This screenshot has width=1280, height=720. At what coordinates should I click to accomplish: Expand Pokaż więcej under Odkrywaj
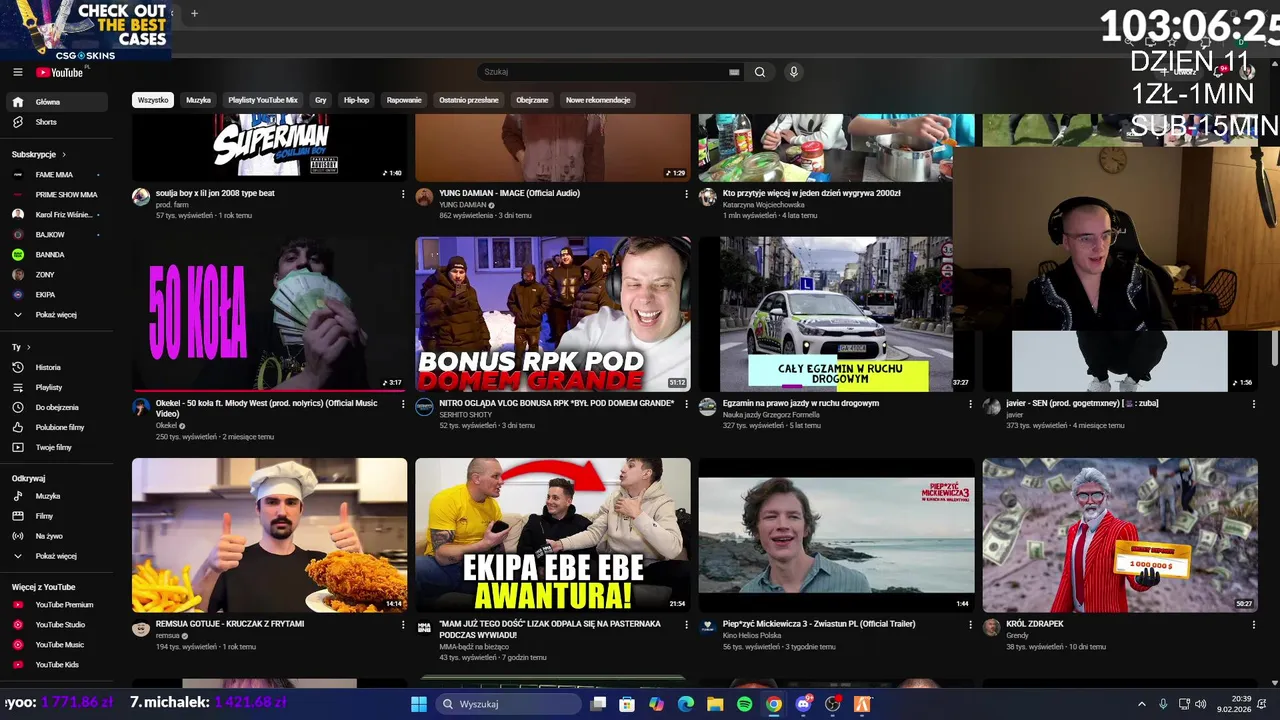tap(58, 556)
